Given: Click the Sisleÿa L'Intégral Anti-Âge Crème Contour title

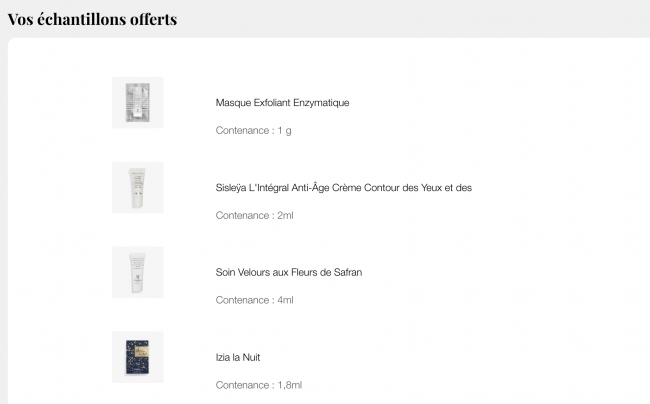Looking at the screenshot, I should click(x=343, y=188).
